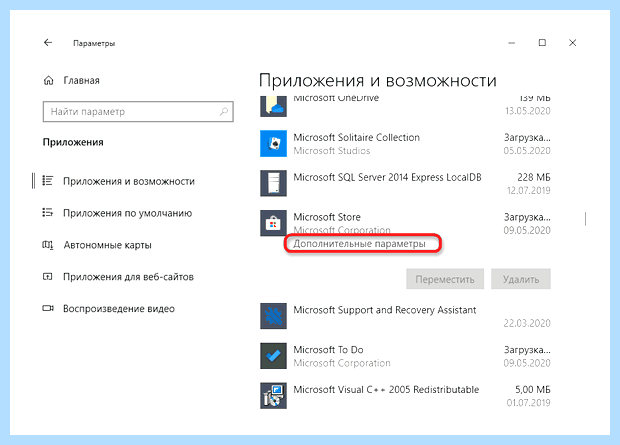Screen dimensions: 620x445
Task: Click the date 22.03.2020
Action: pyautogui.click(x=527, y=324)
